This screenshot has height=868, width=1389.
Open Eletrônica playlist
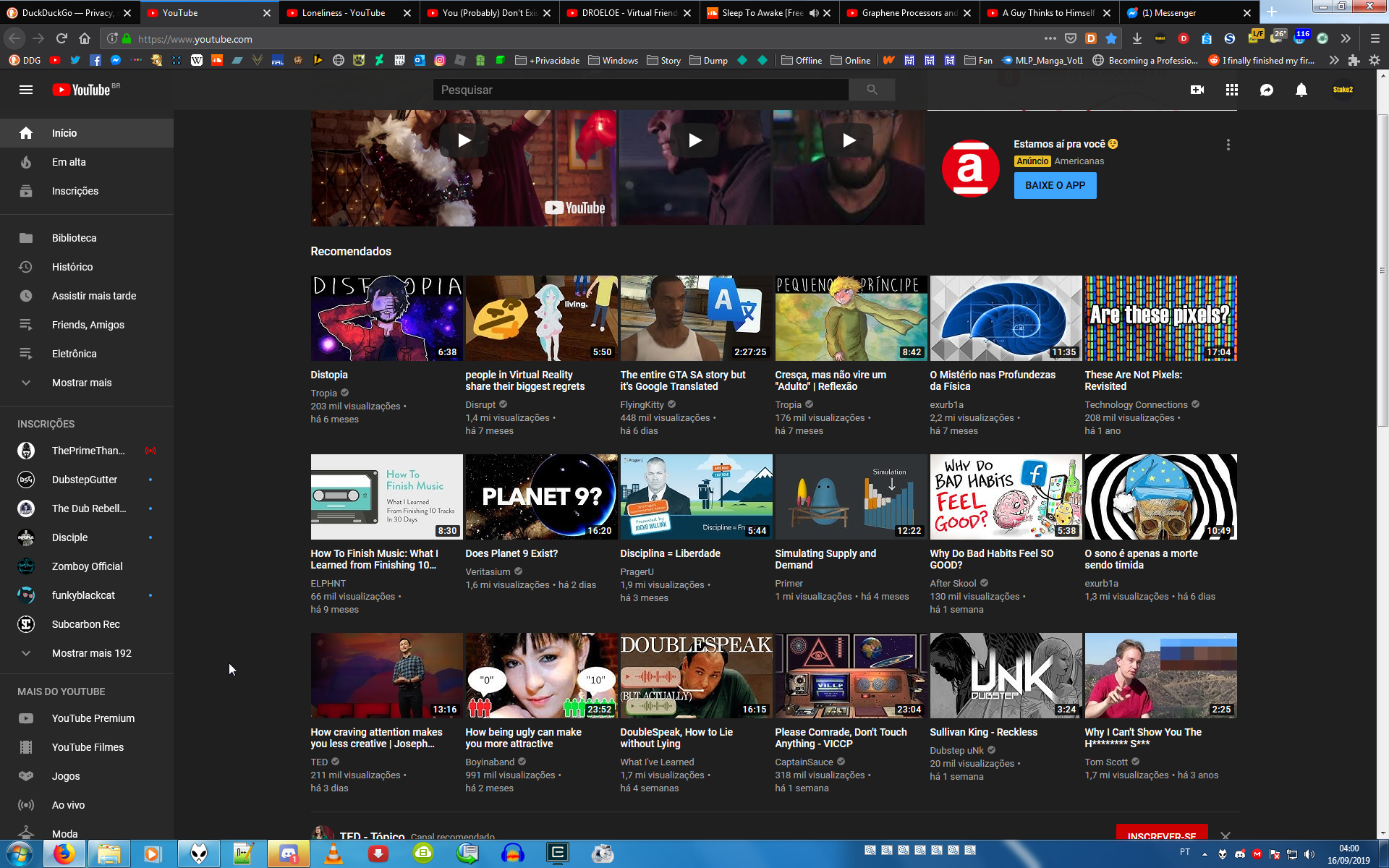[x=87, y=354]
